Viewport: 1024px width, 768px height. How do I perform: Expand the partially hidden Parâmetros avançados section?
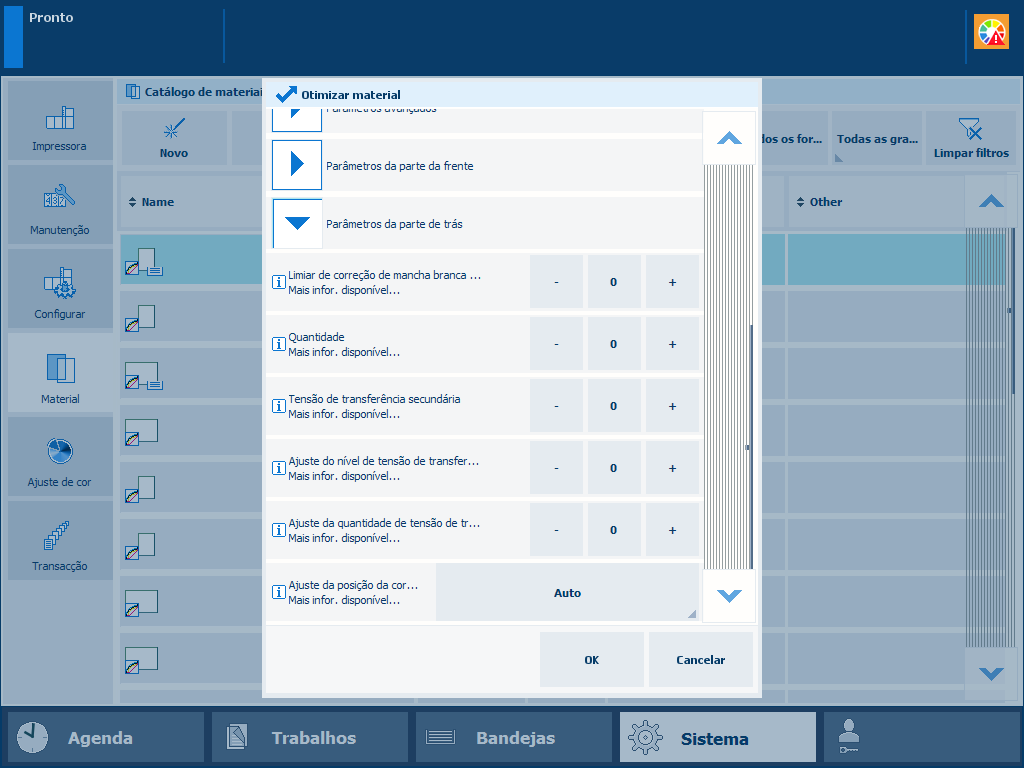297,119
